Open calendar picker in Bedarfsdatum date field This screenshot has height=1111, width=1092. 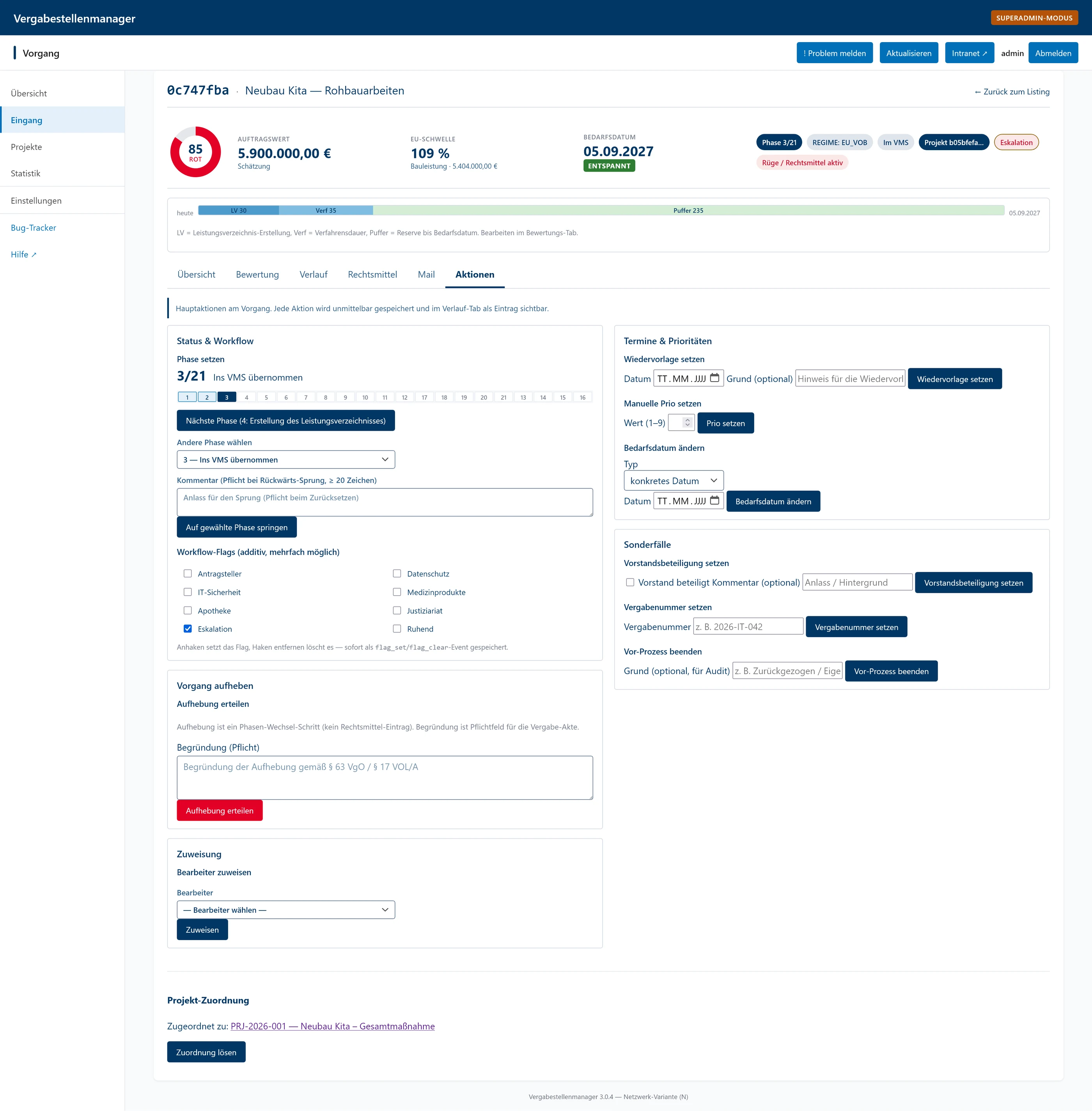tap(714, 501)
